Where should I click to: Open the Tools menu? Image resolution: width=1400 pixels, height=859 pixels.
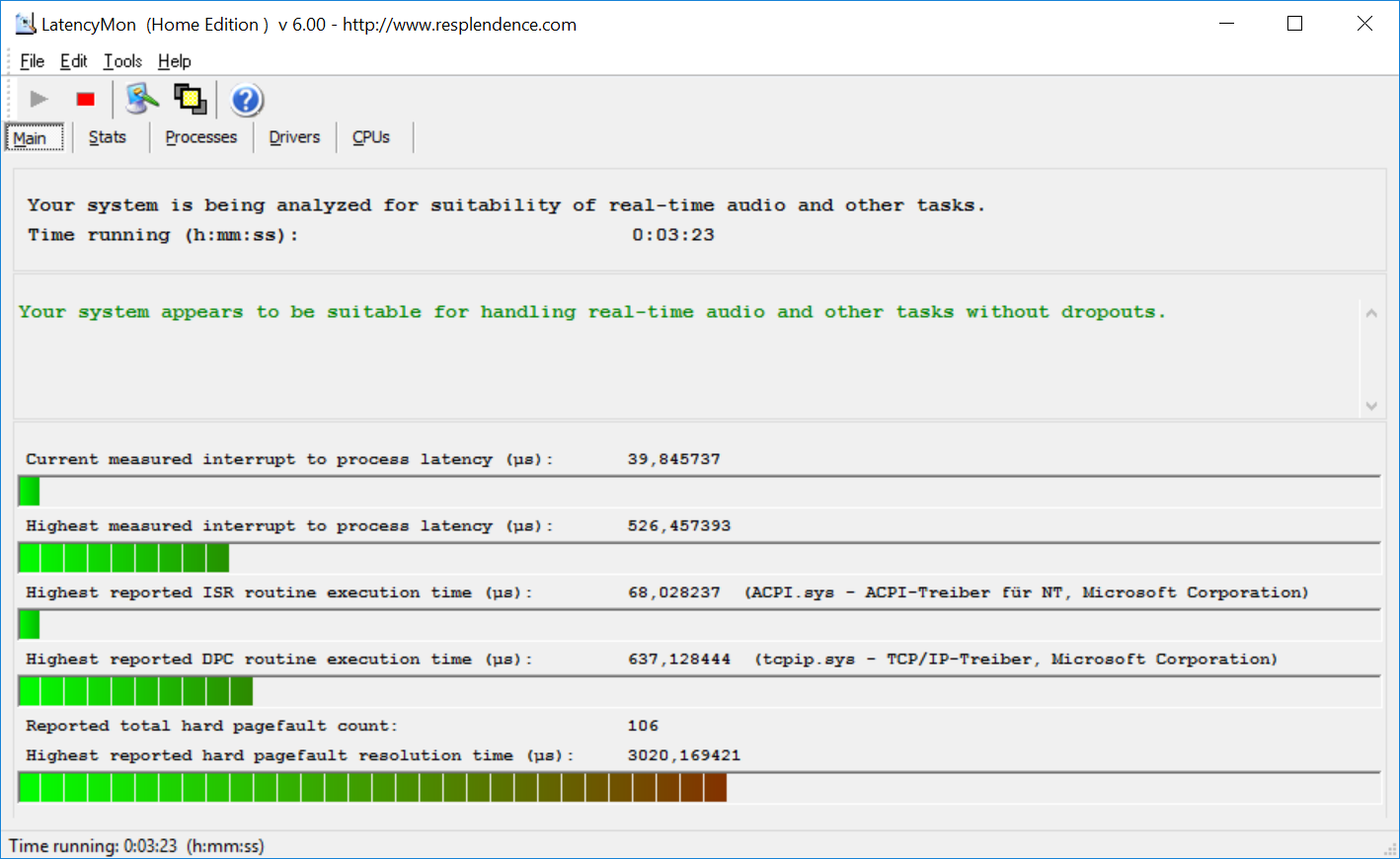click(123, 61)
